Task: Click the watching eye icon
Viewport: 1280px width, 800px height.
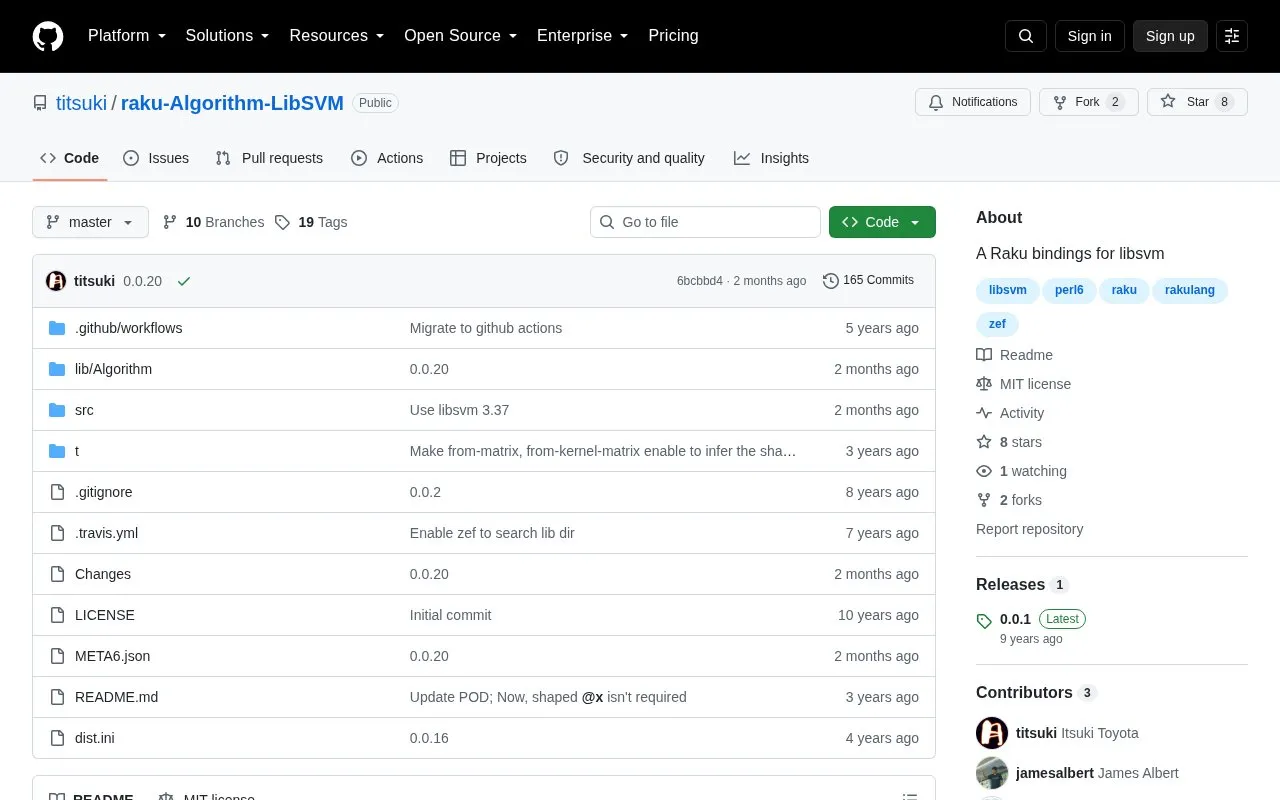Action: click(984, 471)
